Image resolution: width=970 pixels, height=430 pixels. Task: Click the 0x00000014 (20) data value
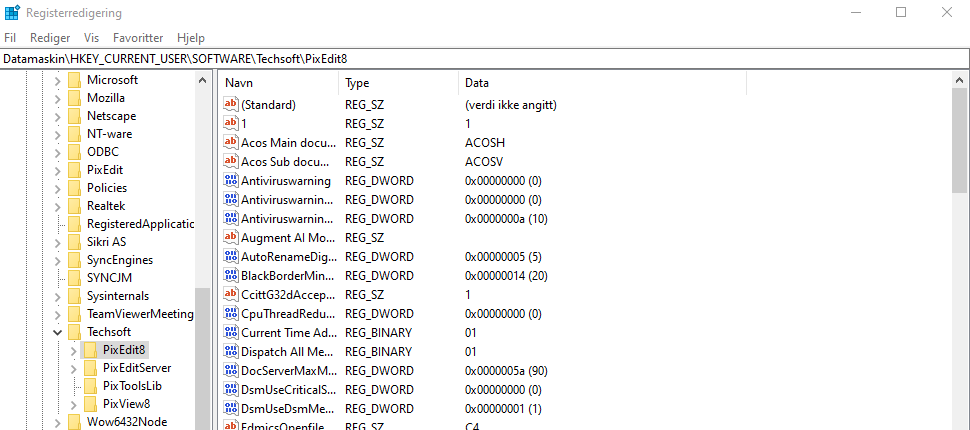pyautogui.click(x=506, y=276)
